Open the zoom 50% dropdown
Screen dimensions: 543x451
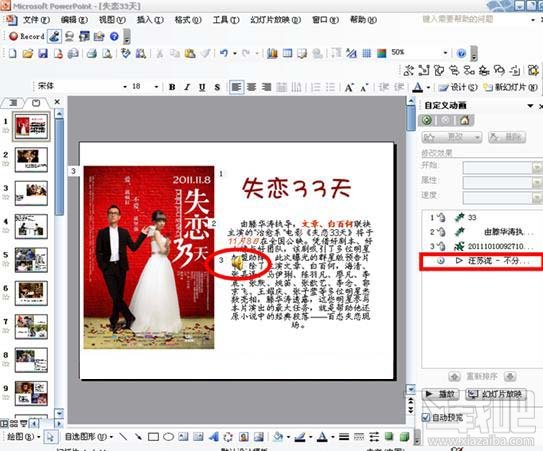point(445,53)
